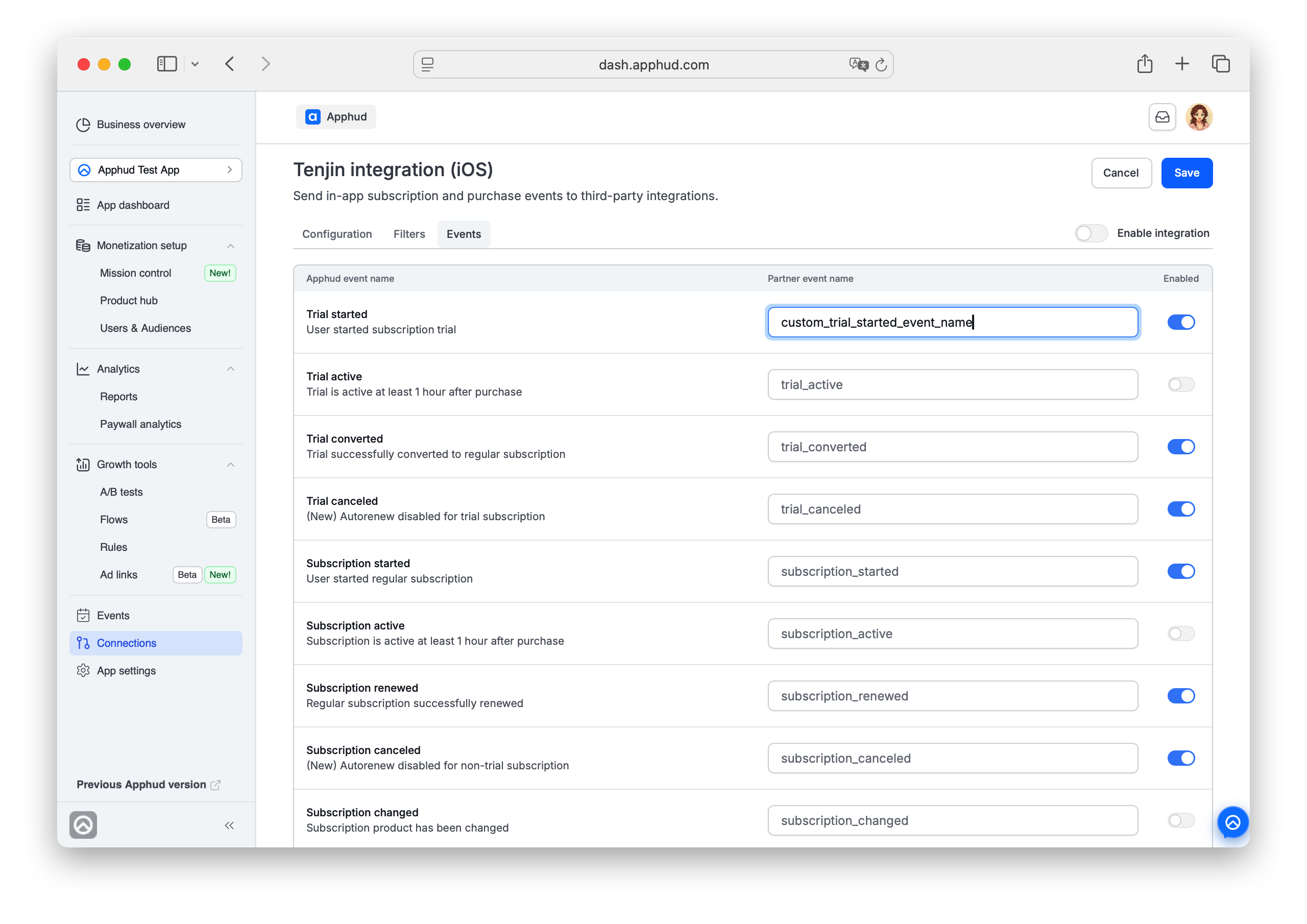Open Ad links in sidebar
The image size is (1307, 924).
[118, 575]
